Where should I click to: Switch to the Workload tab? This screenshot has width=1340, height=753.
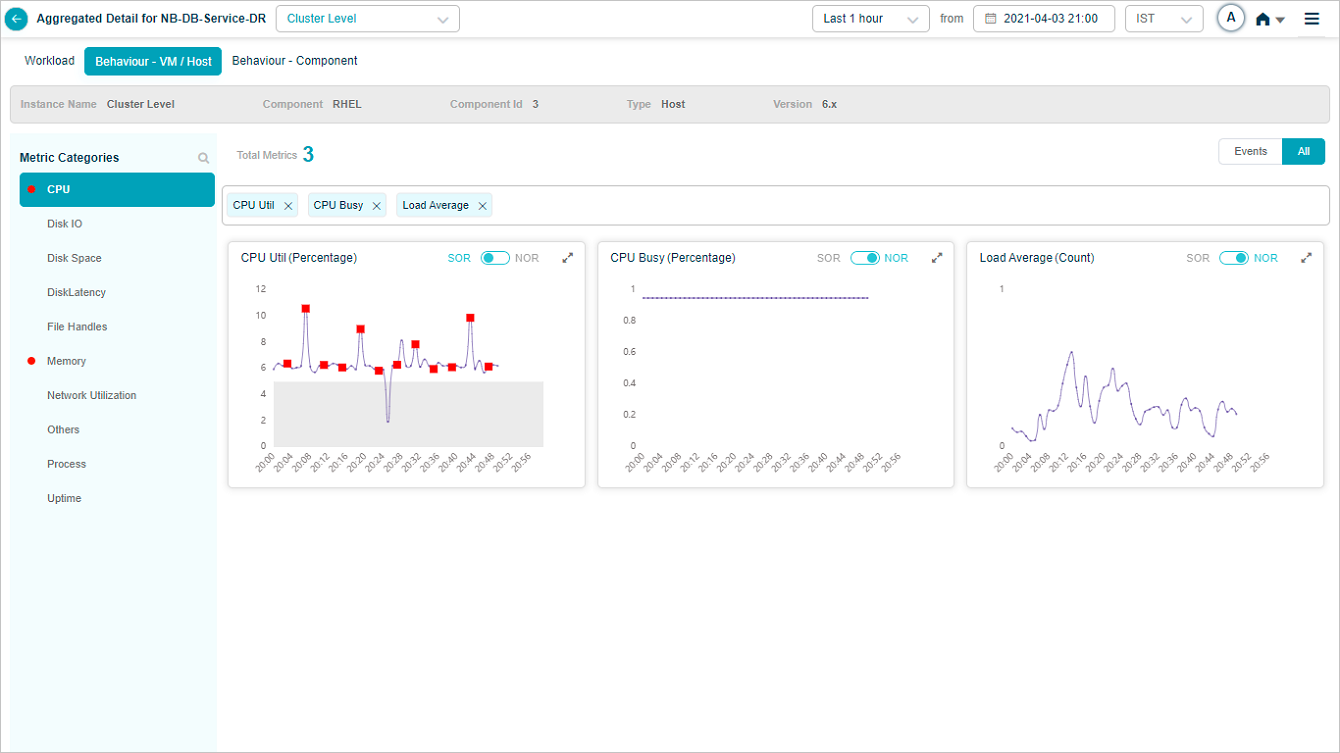coord(50,61)
